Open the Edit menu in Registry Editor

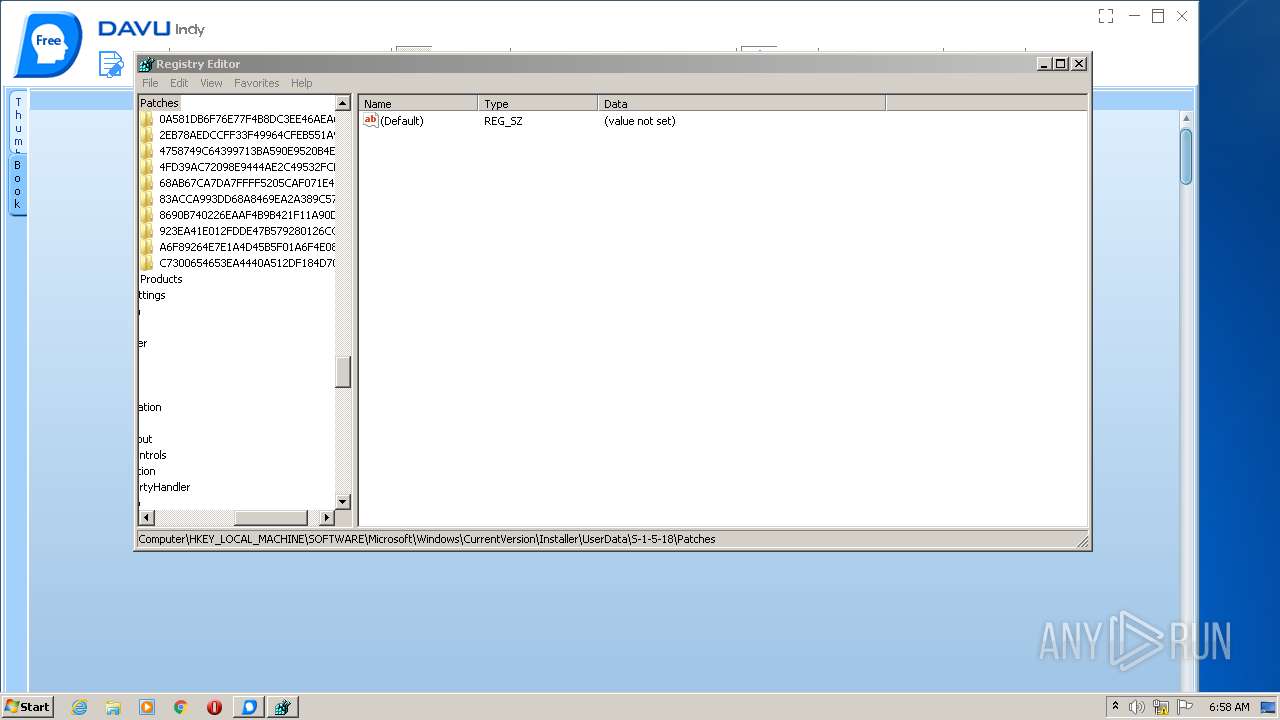click(x=179, y=83)
